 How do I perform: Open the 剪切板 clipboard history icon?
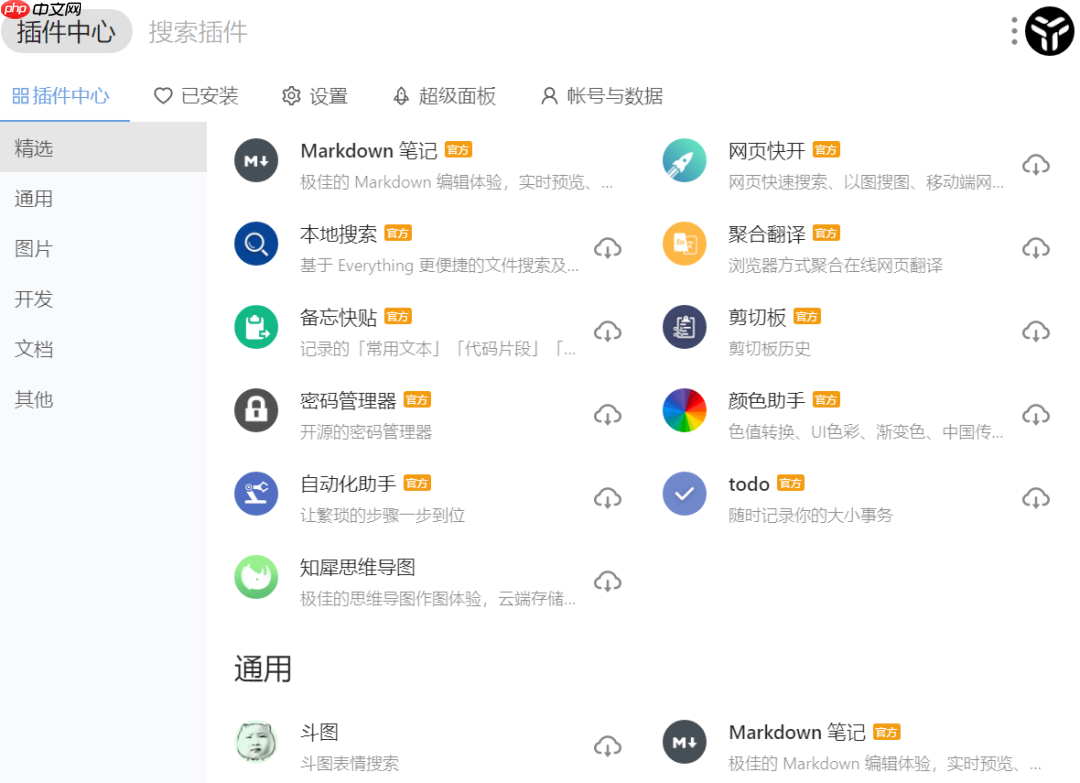(684, 330)
